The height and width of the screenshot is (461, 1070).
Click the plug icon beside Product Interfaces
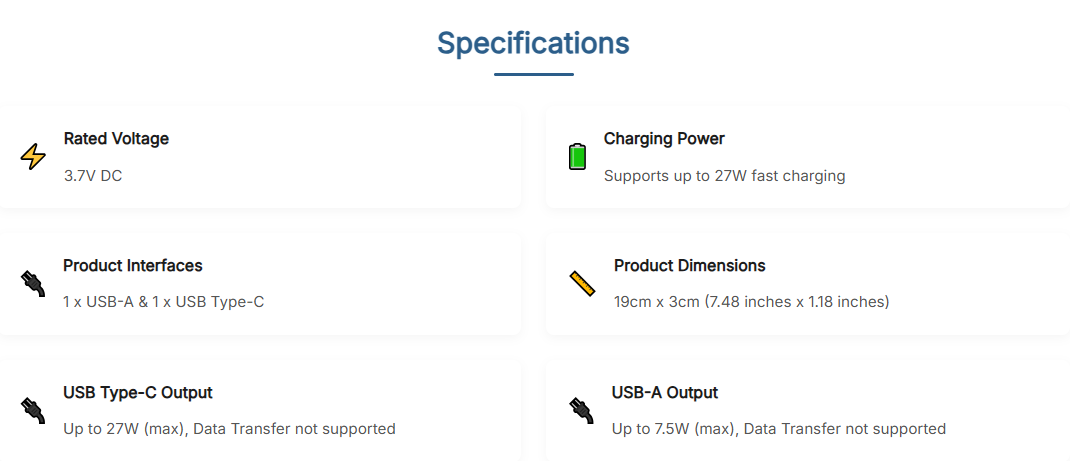click(x=33, y=283)
